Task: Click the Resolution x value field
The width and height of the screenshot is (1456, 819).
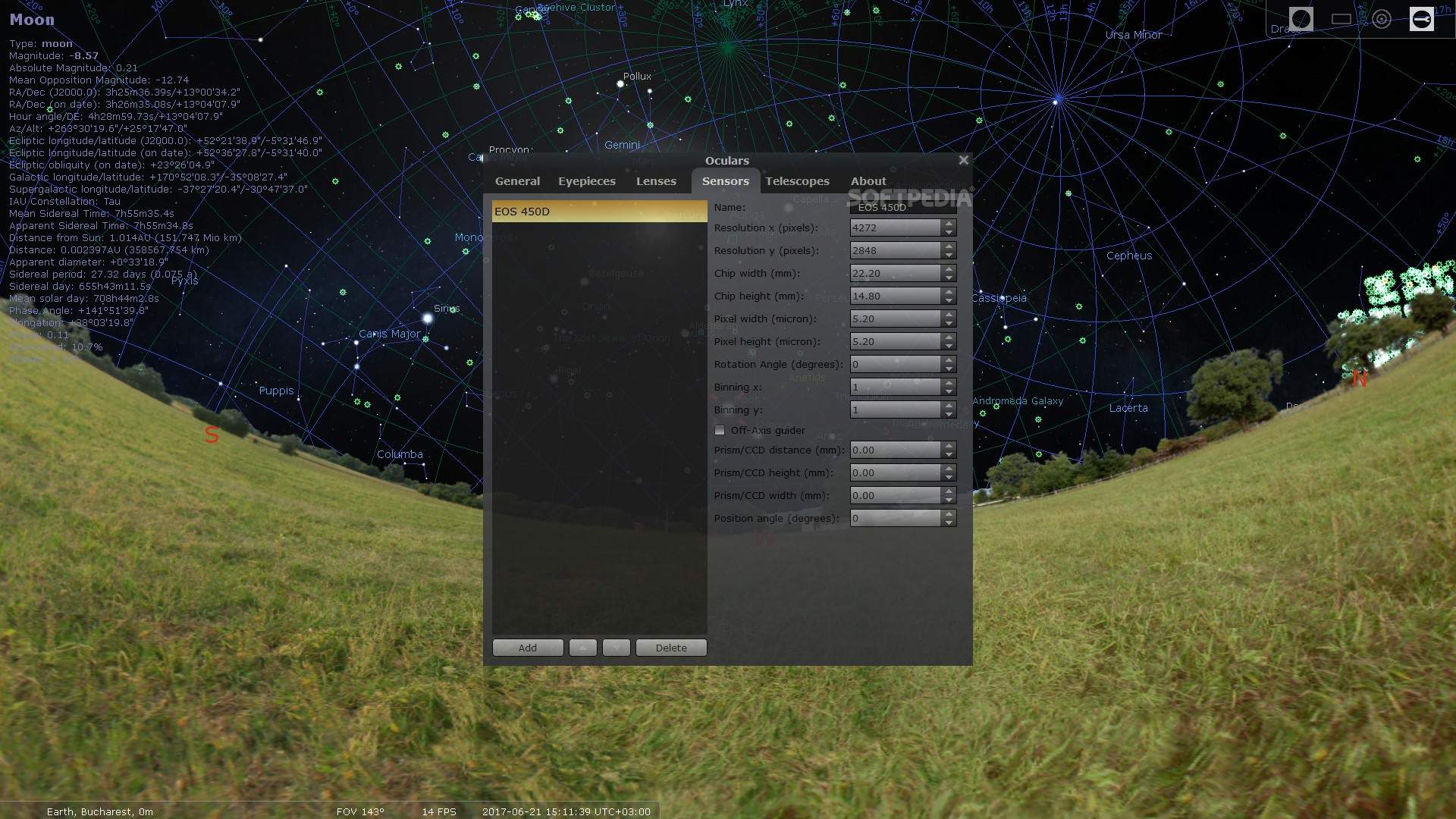Action: [x=896, y=227]
